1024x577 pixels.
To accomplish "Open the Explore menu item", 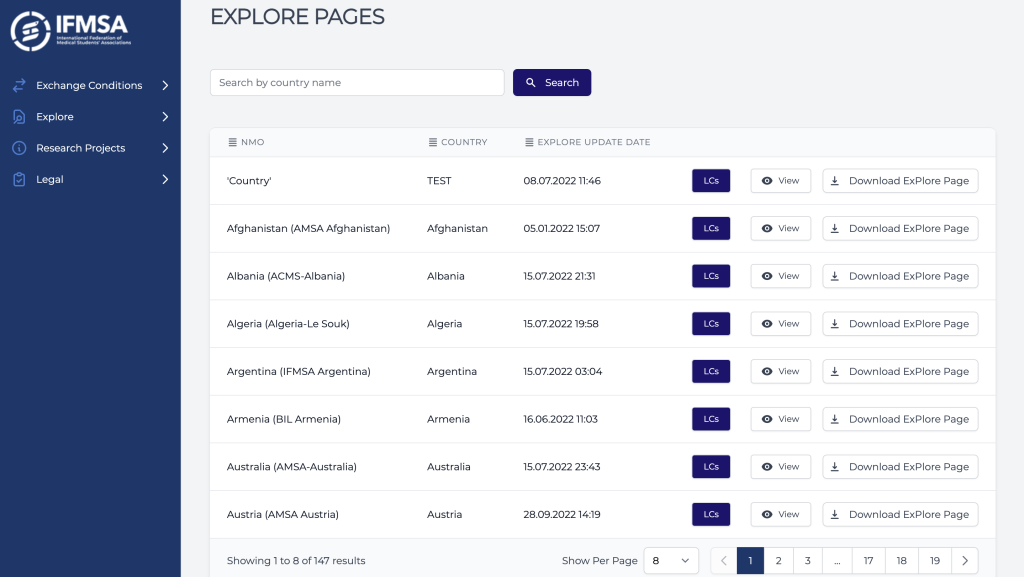I will tap(55, 117).
